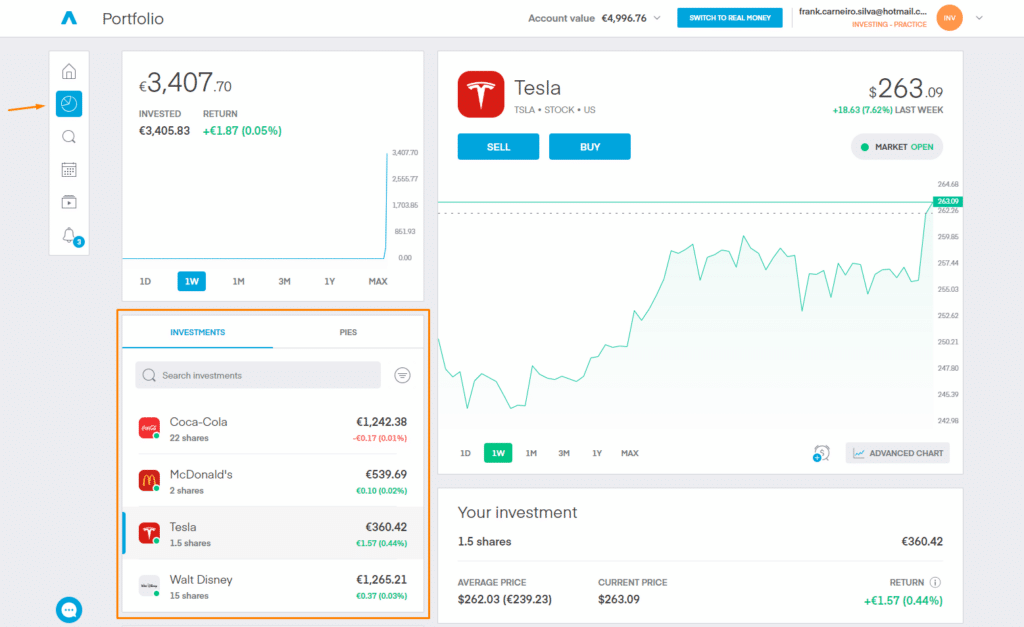Image resolution: width=1024 pixels, height=627 pixels.
Task: Open the search magnifier in the sidebar
Action: (68, 136)
